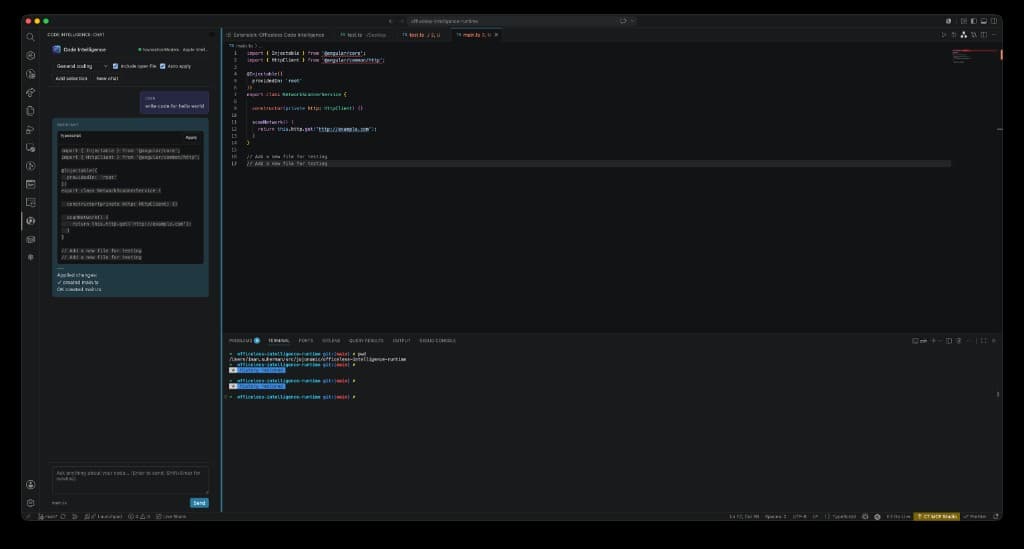Click Go Live in the status bar
This screenshot has height=549, width=1024.
click(x=898, y=516)
